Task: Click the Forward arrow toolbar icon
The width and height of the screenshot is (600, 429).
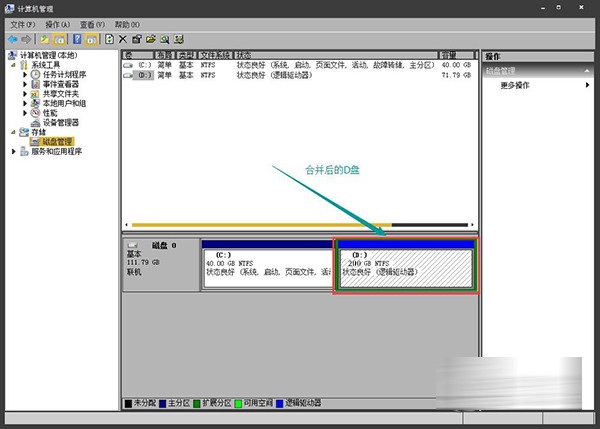Action: pos(26,39)
